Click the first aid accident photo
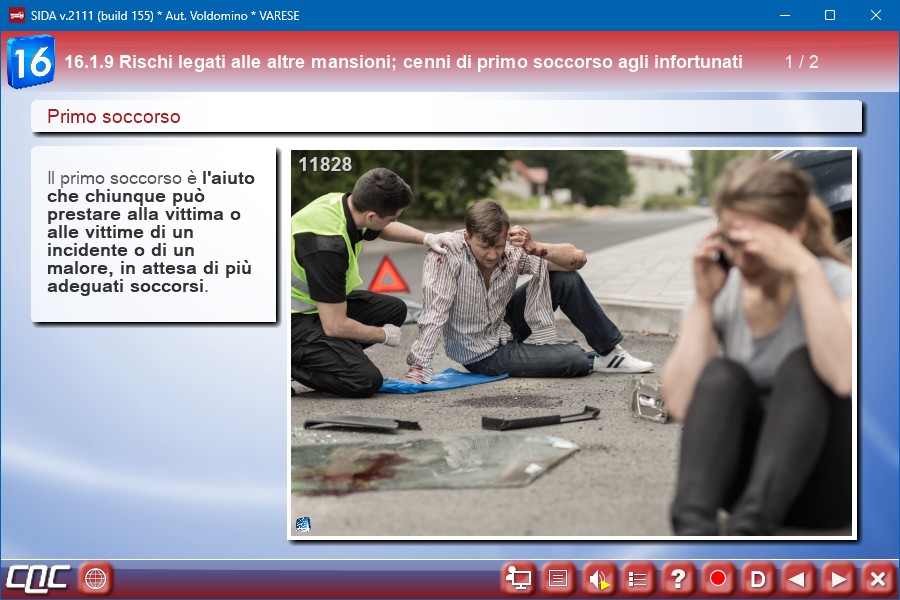The width and height of the screenshot is (900, 600). tap(571, 343)
